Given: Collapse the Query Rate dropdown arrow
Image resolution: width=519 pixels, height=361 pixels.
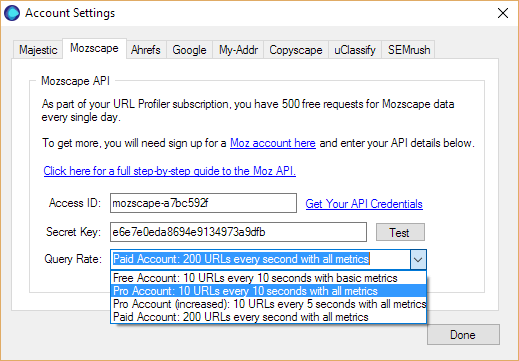Looking at the screenshot, I should point(418,259).
